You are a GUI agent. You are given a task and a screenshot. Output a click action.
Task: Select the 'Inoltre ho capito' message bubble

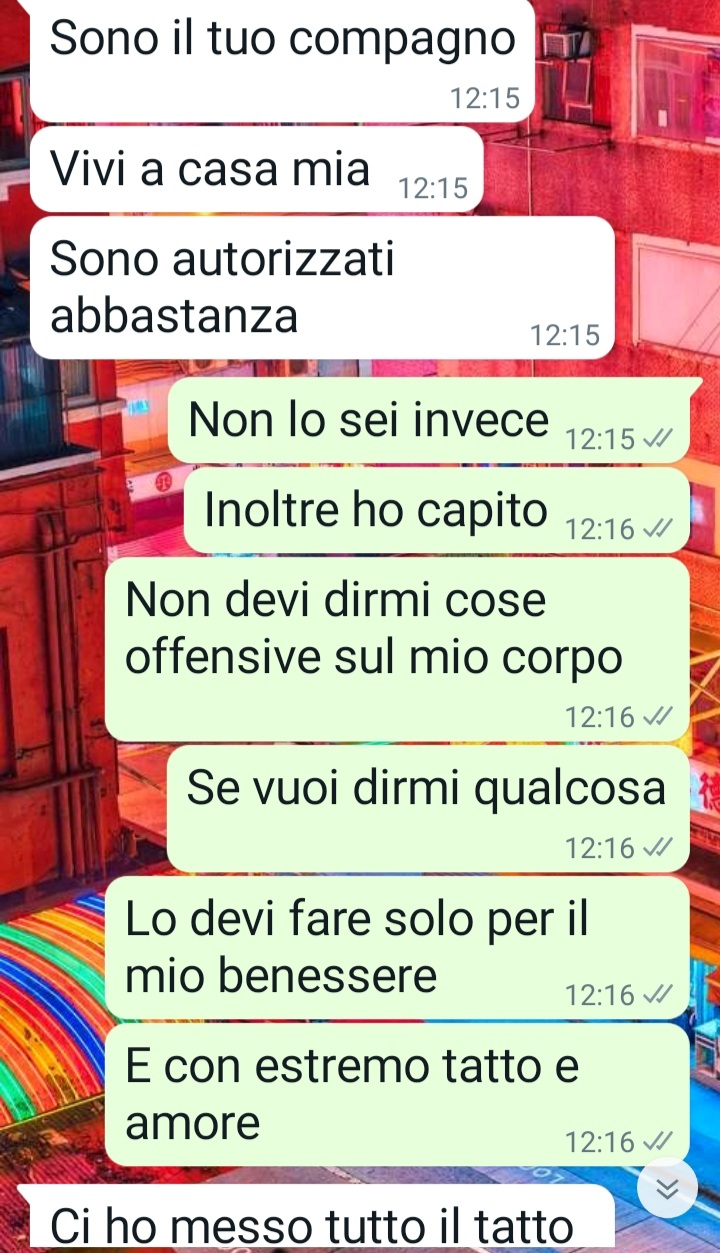tap(437, 510)
